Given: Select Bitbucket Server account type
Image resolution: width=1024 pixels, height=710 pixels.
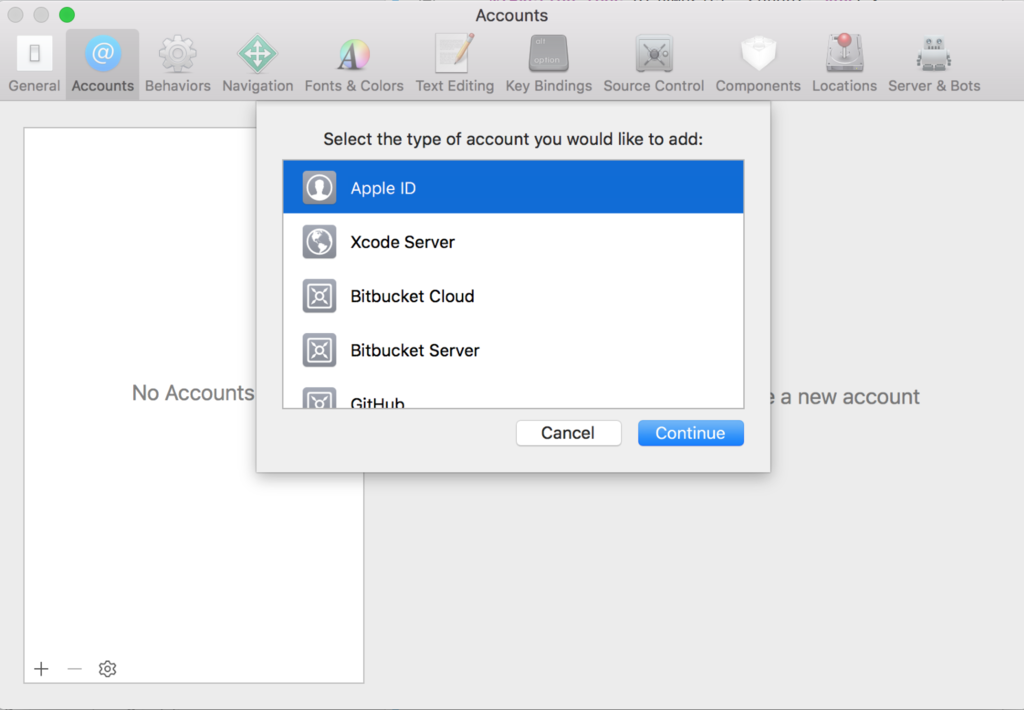Looking at the screenshot, I should [x=513, y=350].
